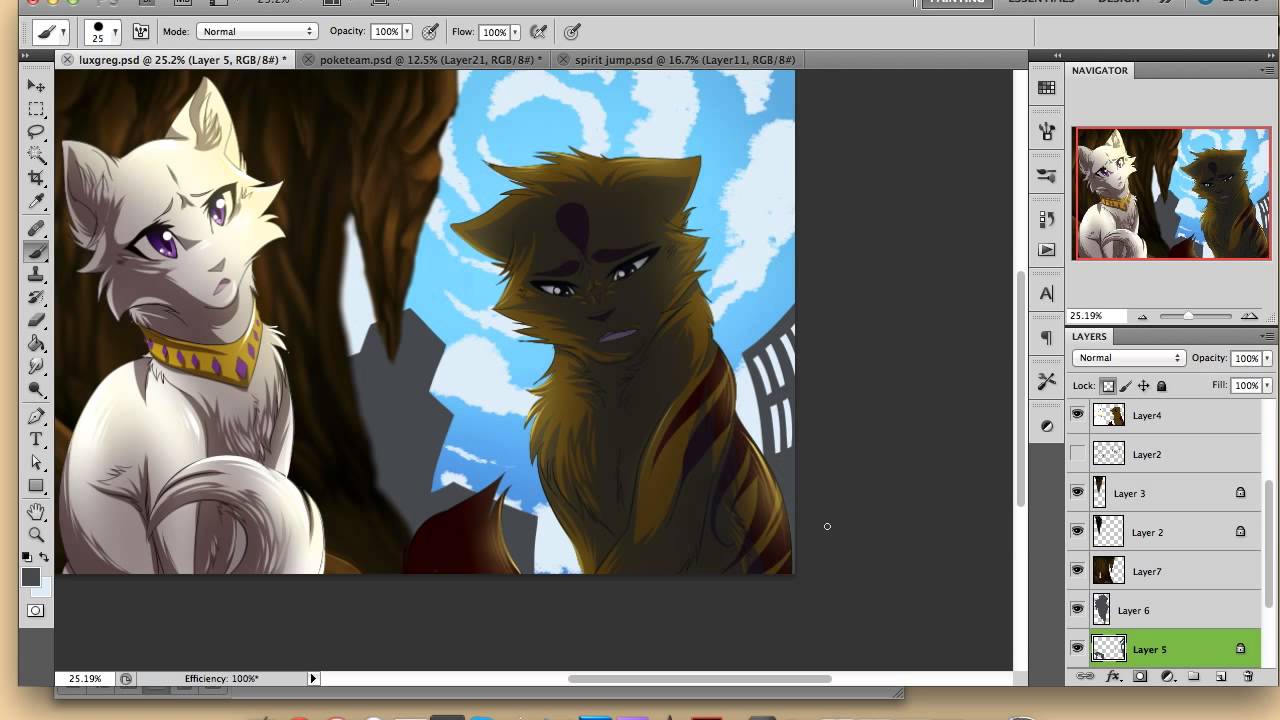Reset default foreground and background colors
This screenshot has height=720, width=1280.
(x=28, y=557)
